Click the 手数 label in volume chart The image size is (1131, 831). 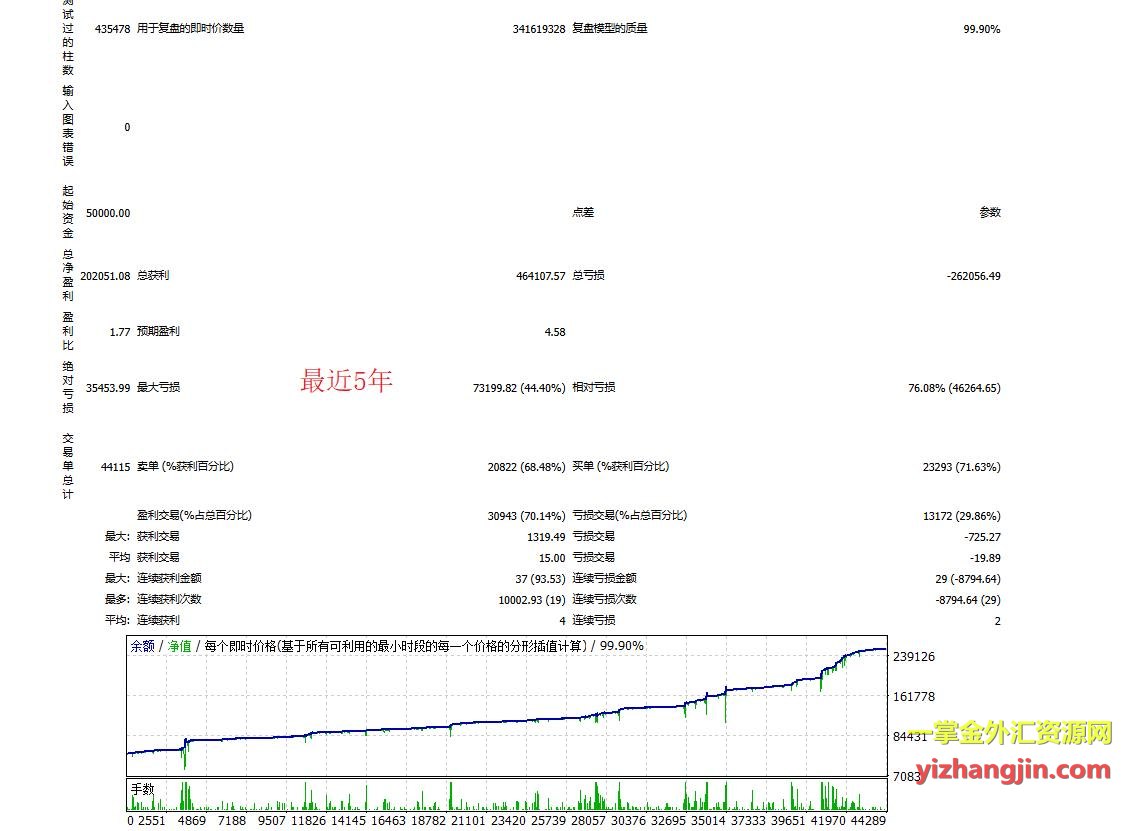click(x=143, y=789)
